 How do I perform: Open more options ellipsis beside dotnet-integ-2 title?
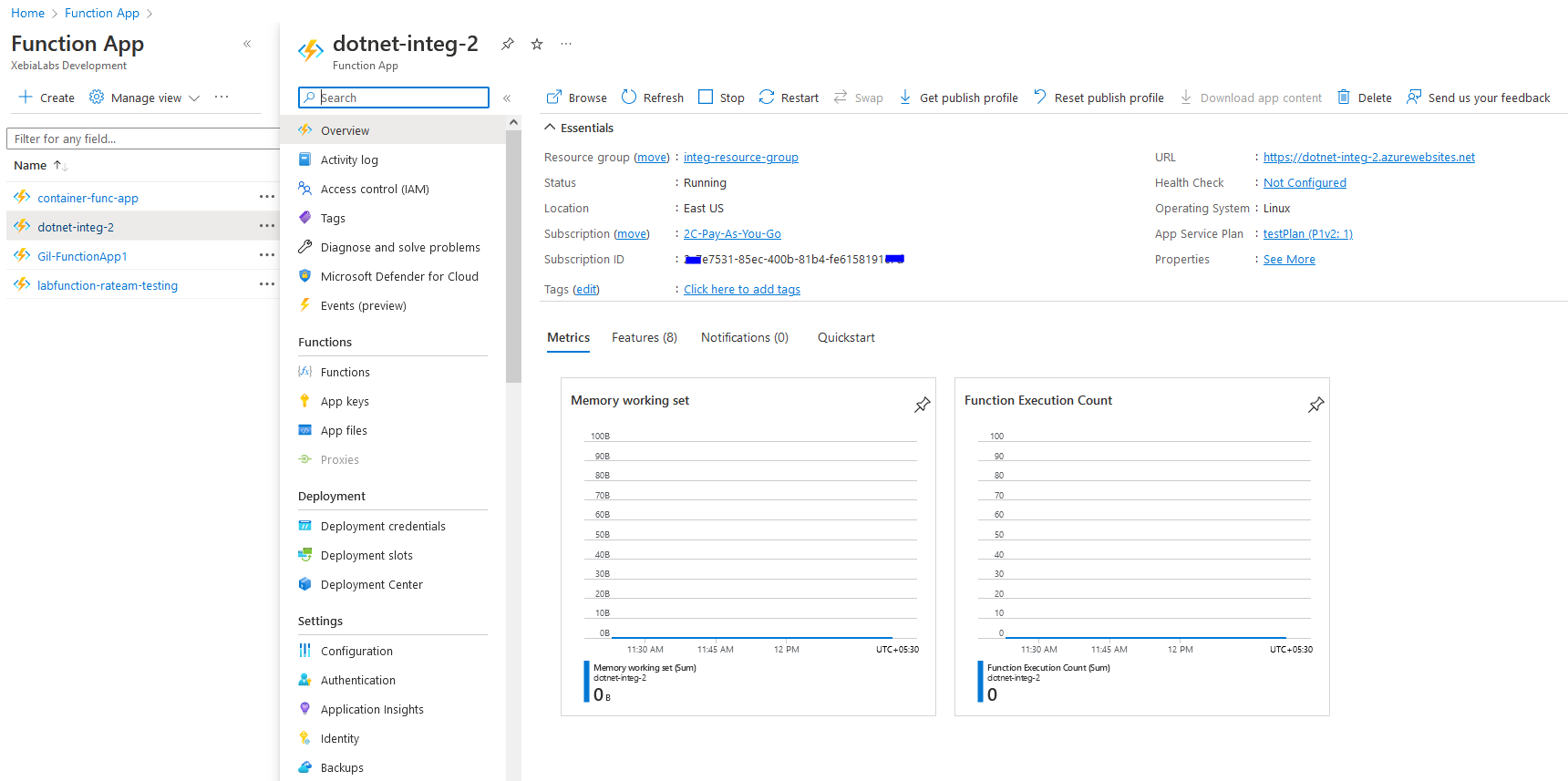566,44
